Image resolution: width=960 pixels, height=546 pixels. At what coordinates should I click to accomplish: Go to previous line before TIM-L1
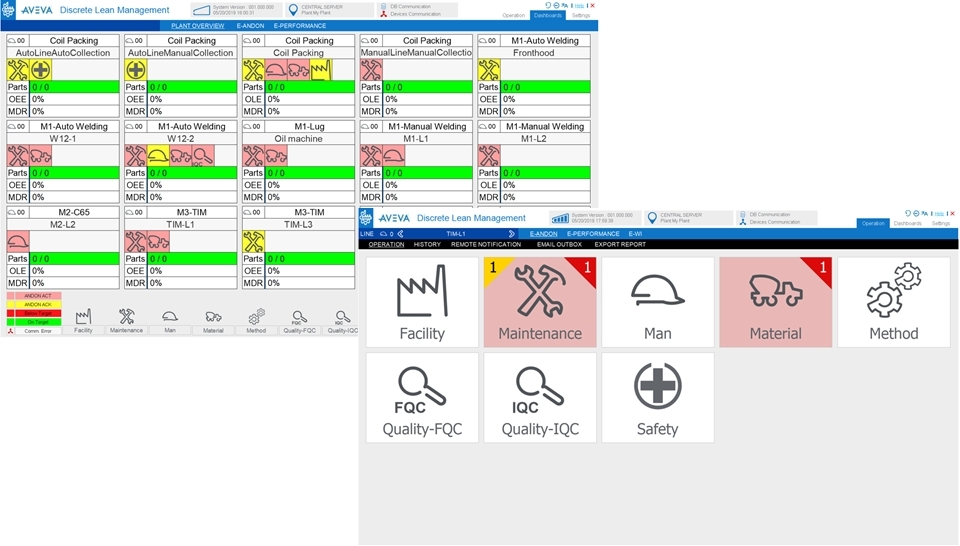pos(401,234)
